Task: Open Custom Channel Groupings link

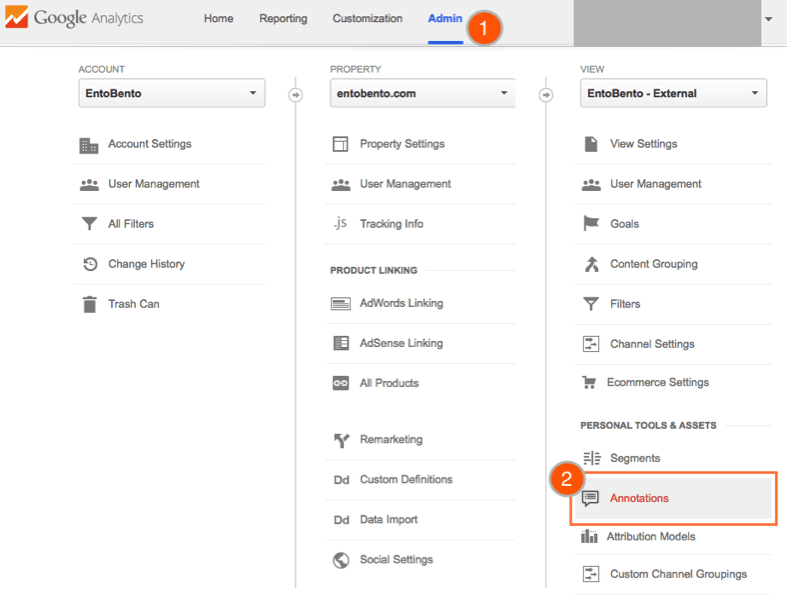Action: [678, 574]
